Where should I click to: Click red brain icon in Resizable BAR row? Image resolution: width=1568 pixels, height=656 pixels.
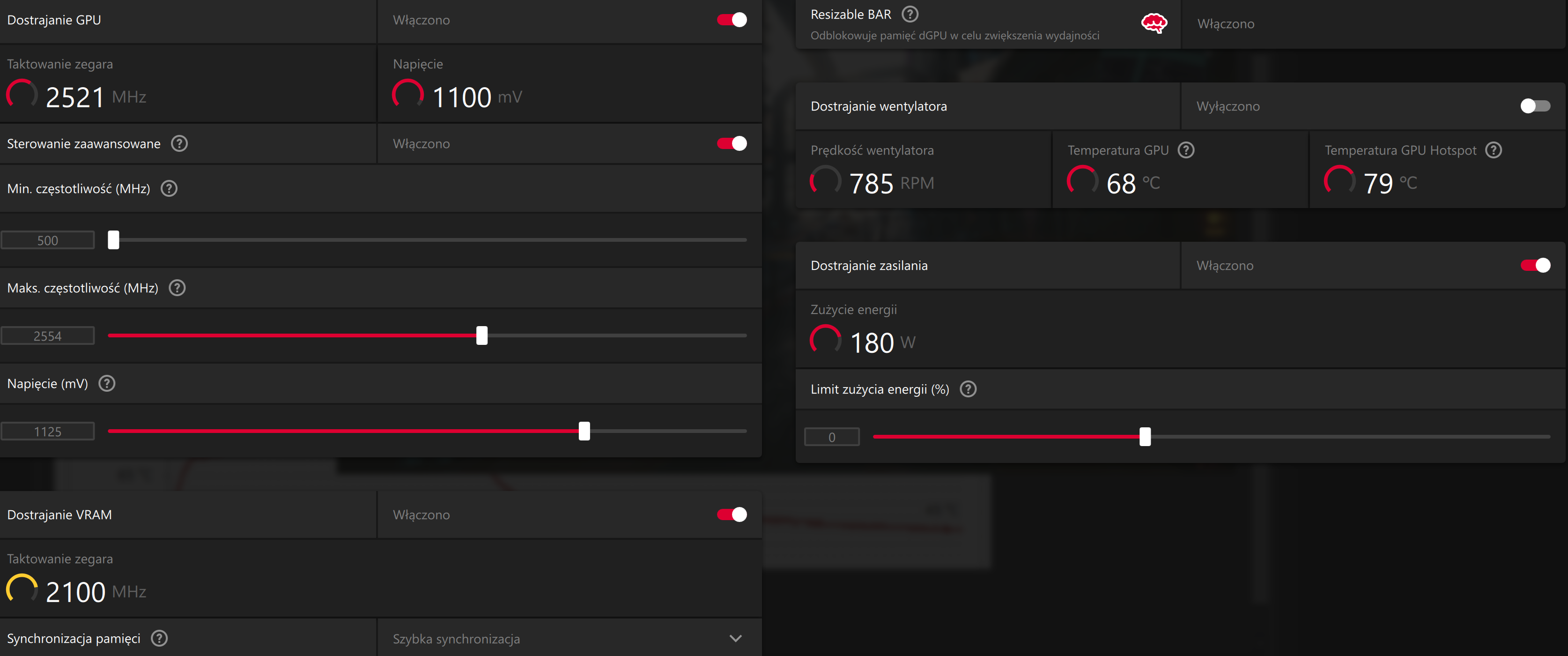tap(1153, 24)
